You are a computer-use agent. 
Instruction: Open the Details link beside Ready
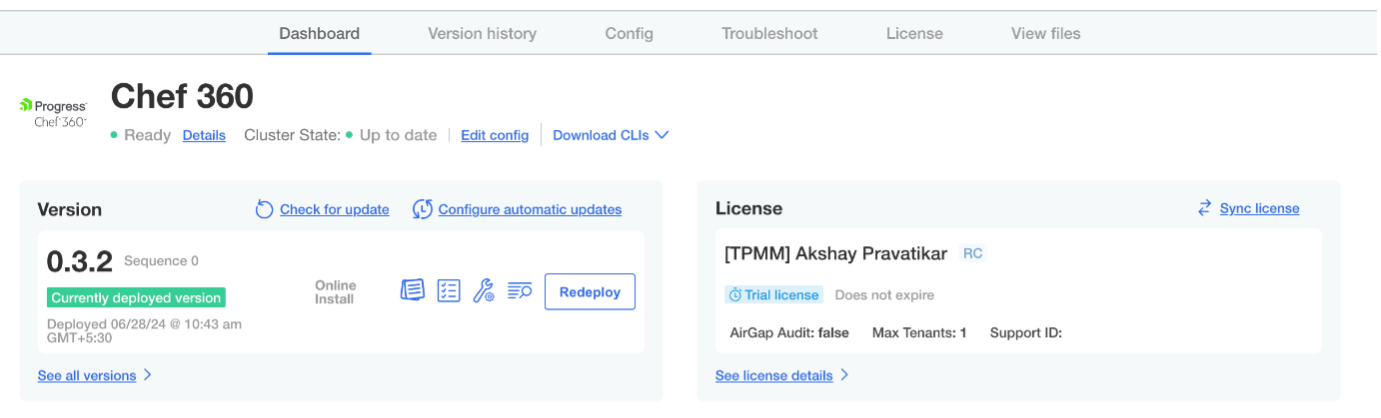(x=204, y=135)
